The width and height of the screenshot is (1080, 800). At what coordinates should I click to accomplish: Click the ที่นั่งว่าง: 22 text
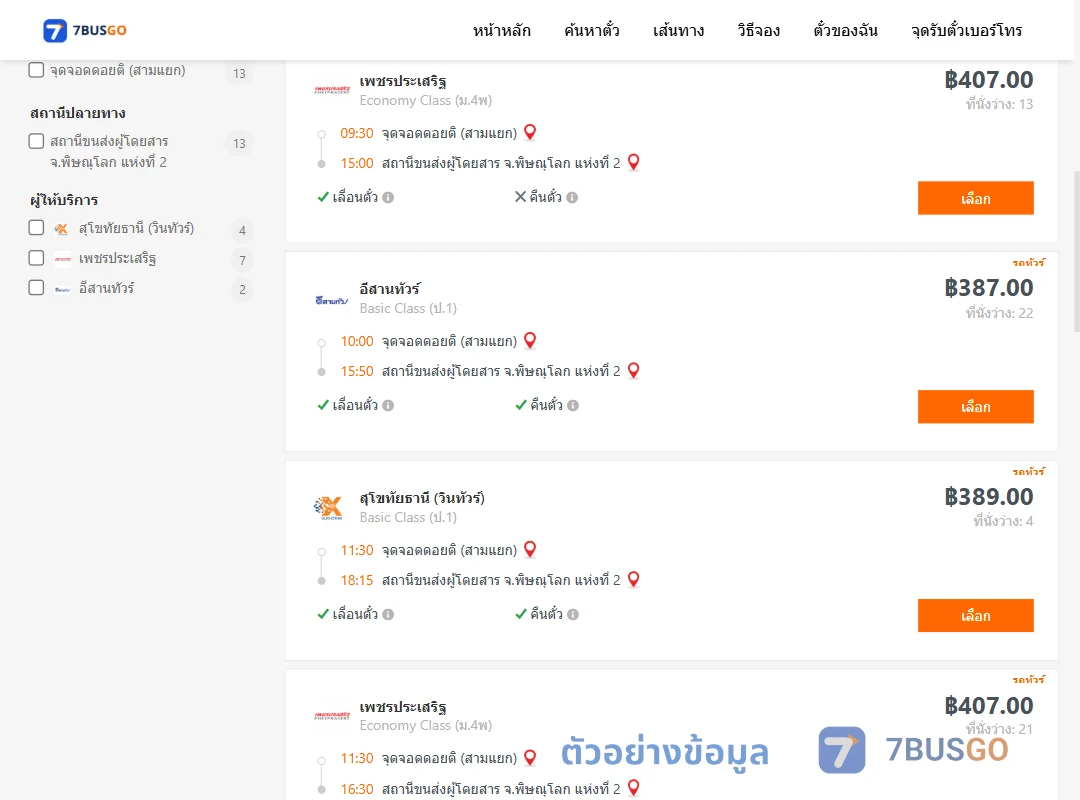coord(999,314)
